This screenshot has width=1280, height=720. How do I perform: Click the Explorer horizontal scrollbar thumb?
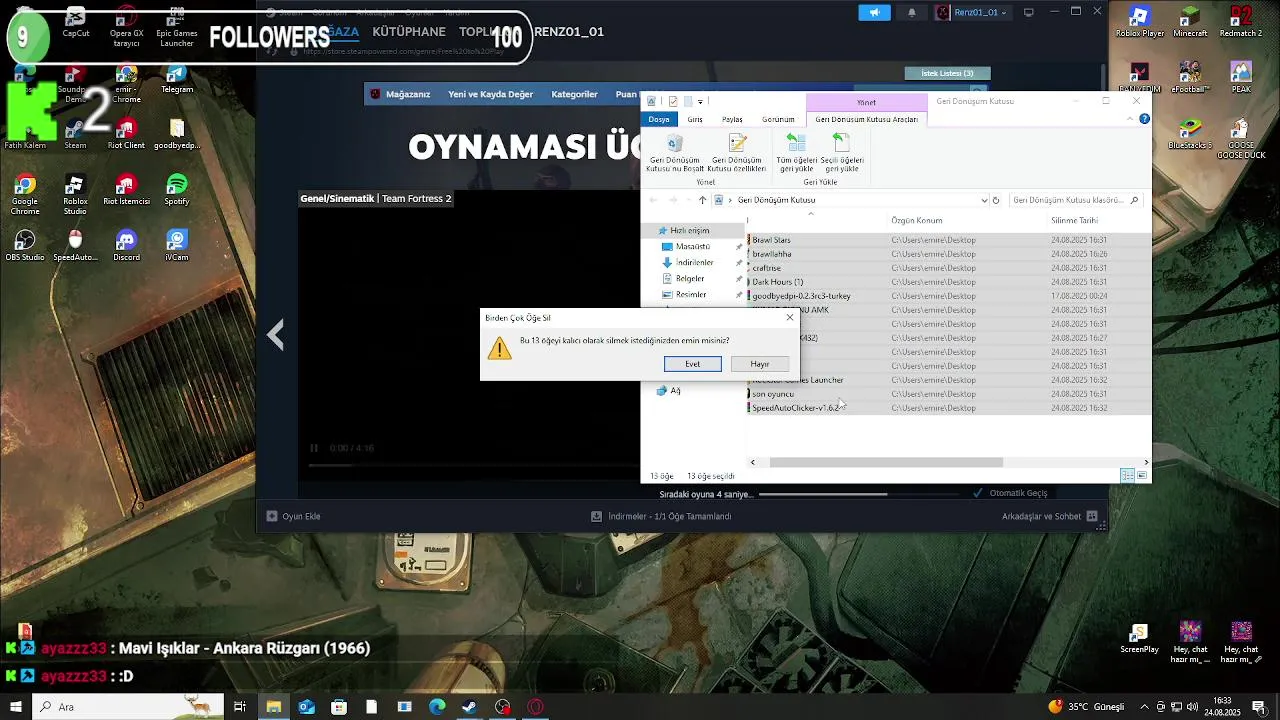click(886, 462)
